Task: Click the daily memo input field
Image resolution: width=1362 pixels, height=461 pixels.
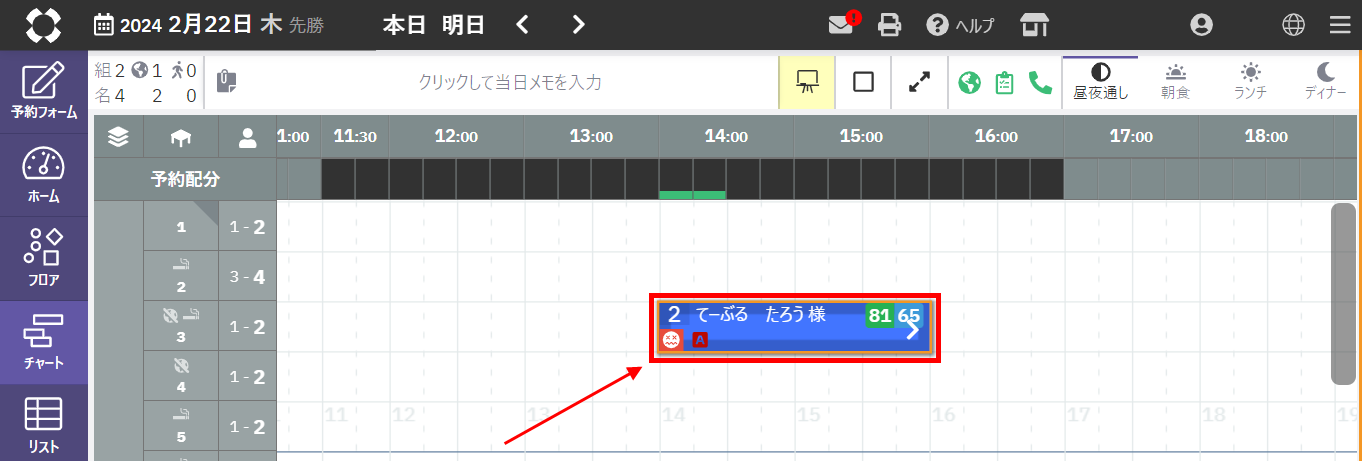Action: (x=510, y=82)
